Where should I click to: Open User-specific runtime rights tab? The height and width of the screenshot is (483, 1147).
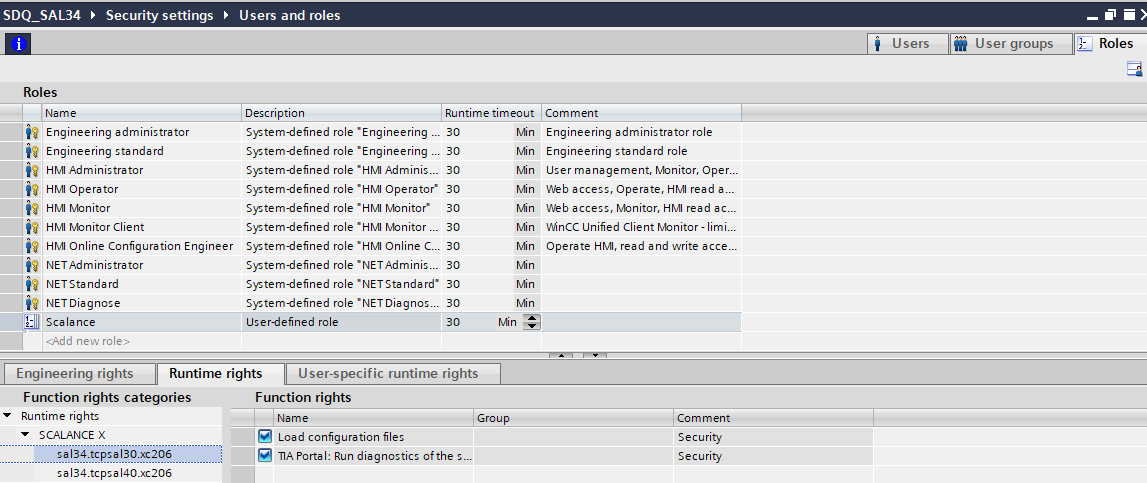point(388,374)
